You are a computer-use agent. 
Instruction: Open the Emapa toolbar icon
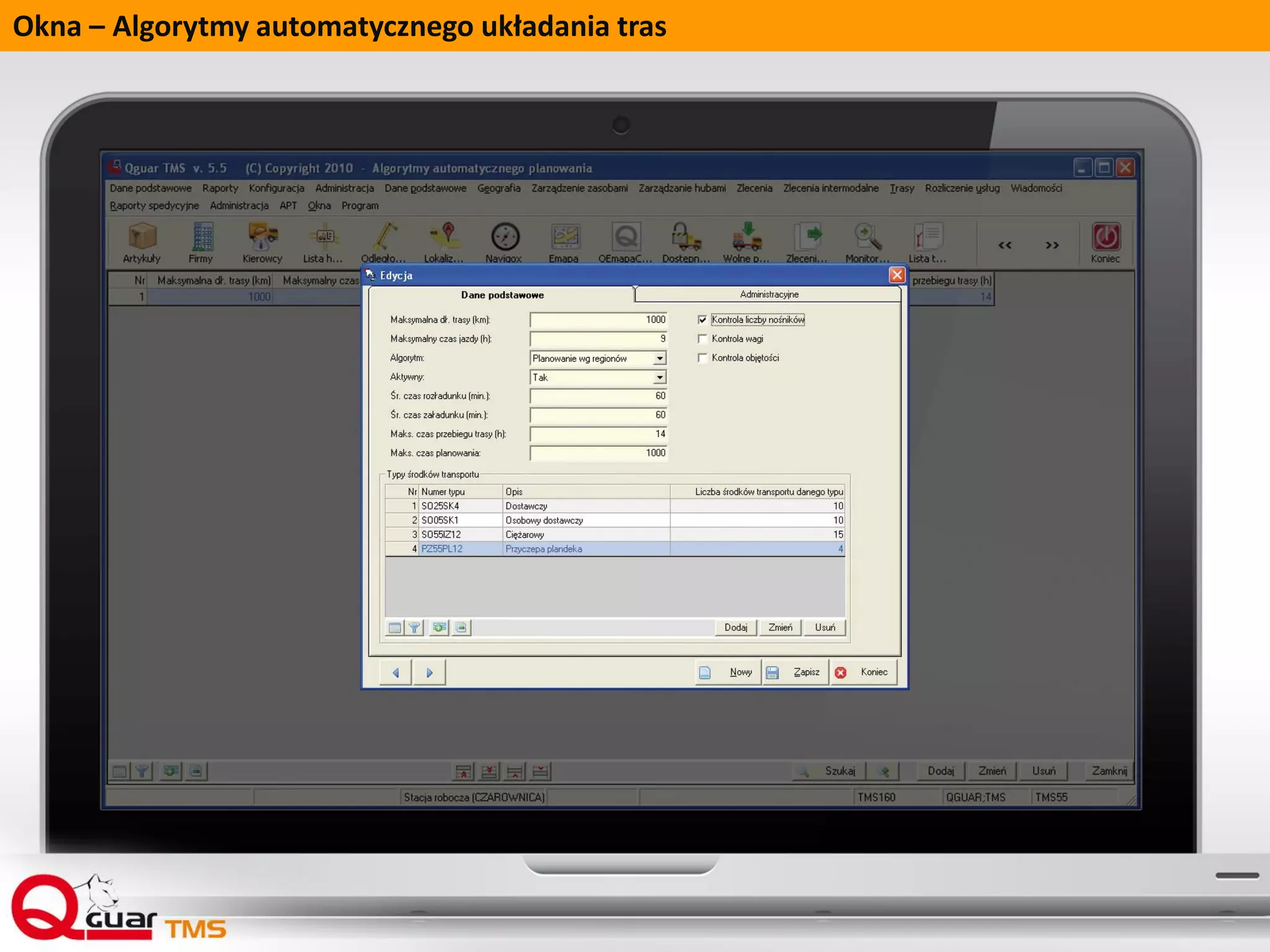click(x=564, y=242)
